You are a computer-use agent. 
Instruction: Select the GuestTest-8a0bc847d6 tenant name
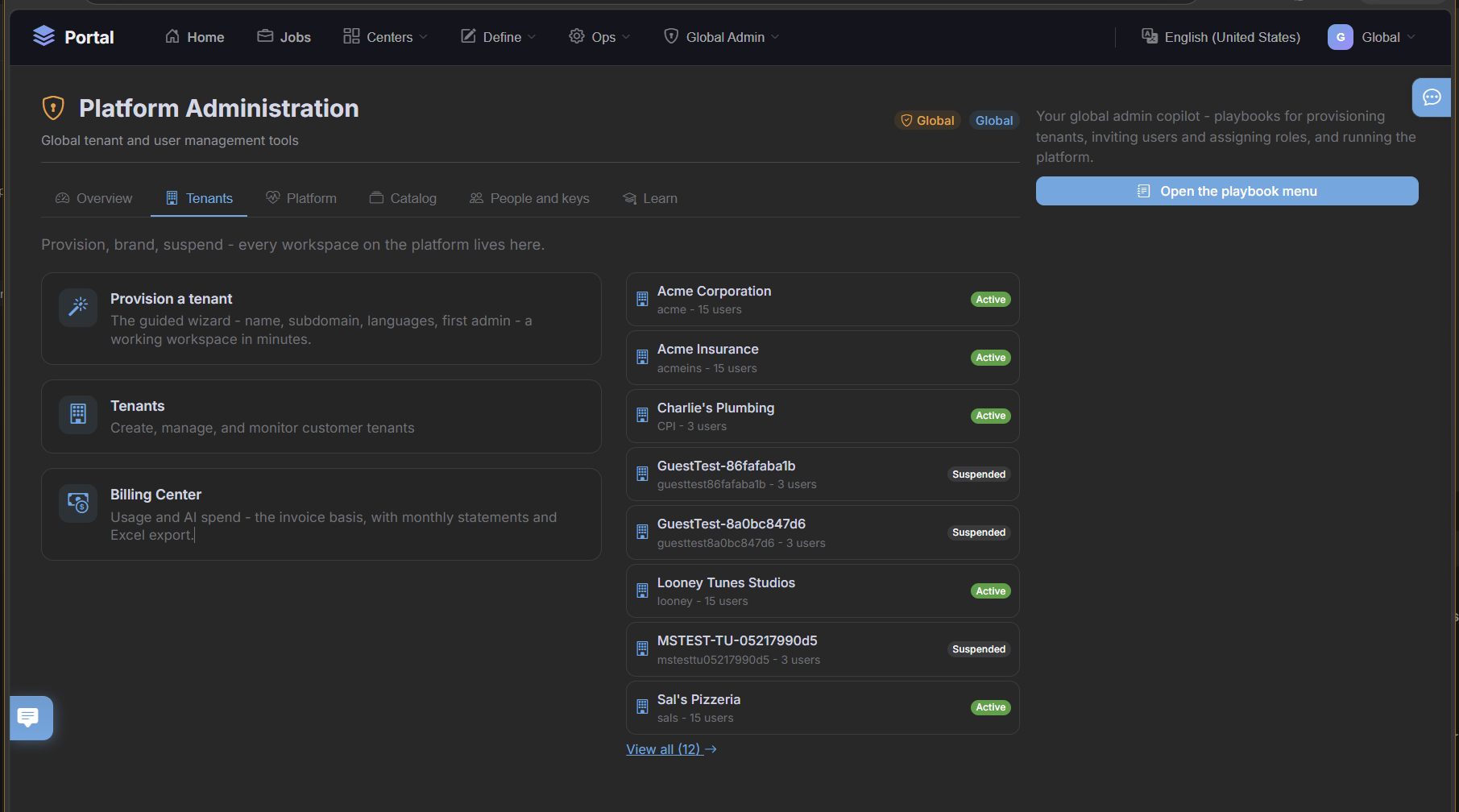[x=731, y=524]
